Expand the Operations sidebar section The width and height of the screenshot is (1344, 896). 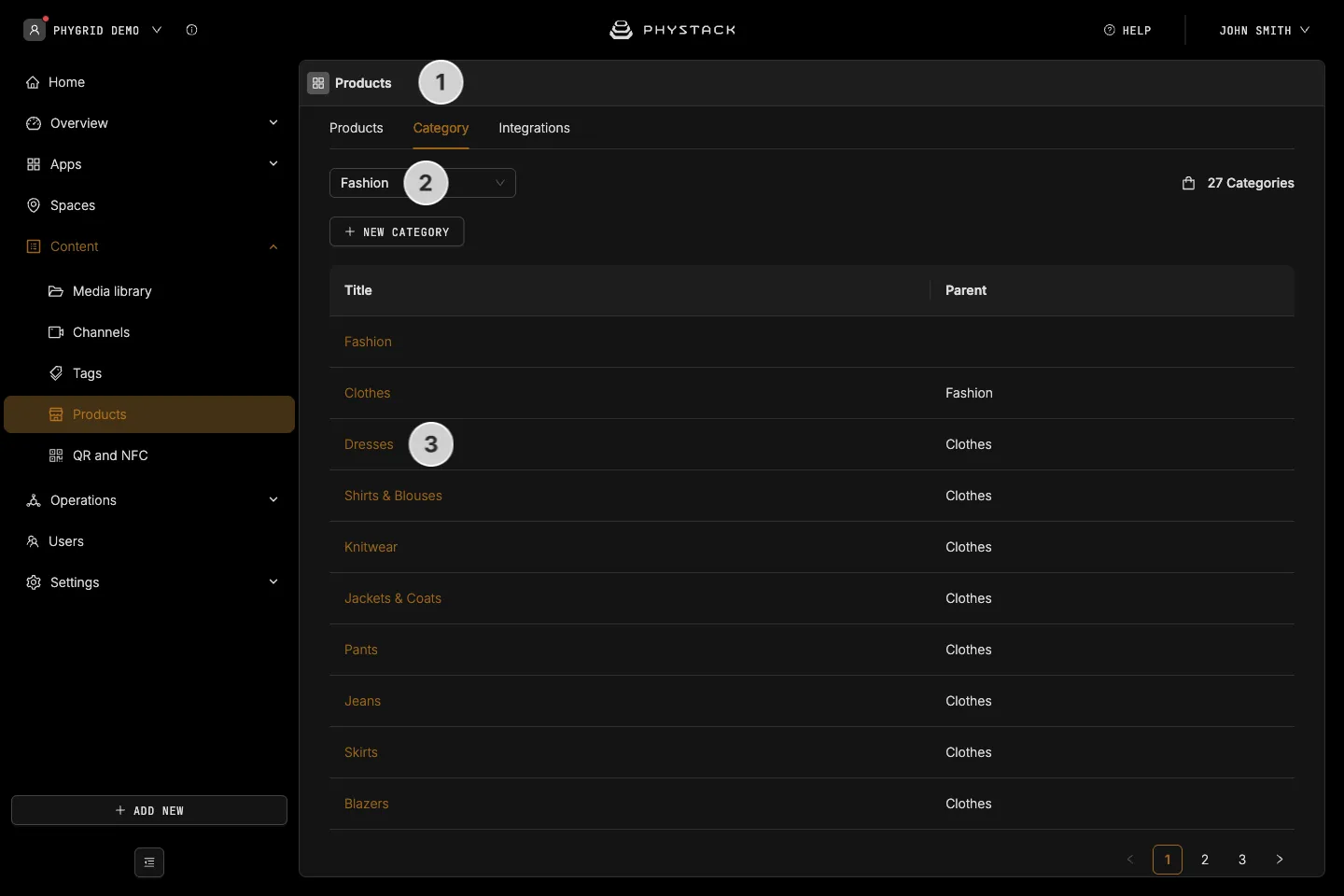click(273, 500)
